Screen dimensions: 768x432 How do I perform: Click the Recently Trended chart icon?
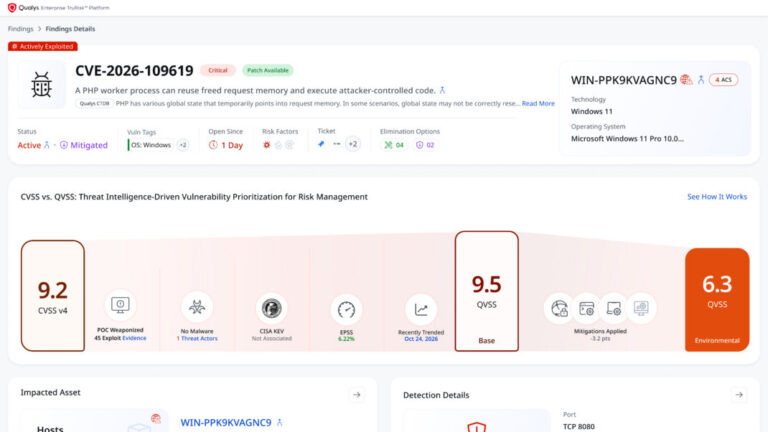[x=421, y=310]
